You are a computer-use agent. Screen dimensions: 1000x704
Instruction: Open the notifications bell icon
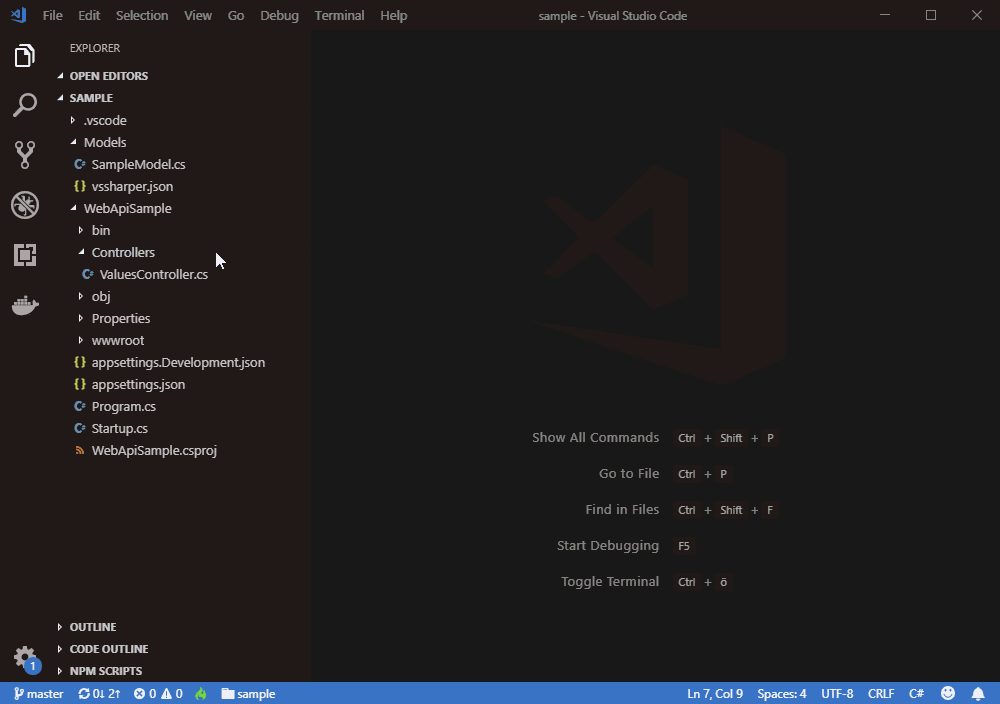click(978, 693)
